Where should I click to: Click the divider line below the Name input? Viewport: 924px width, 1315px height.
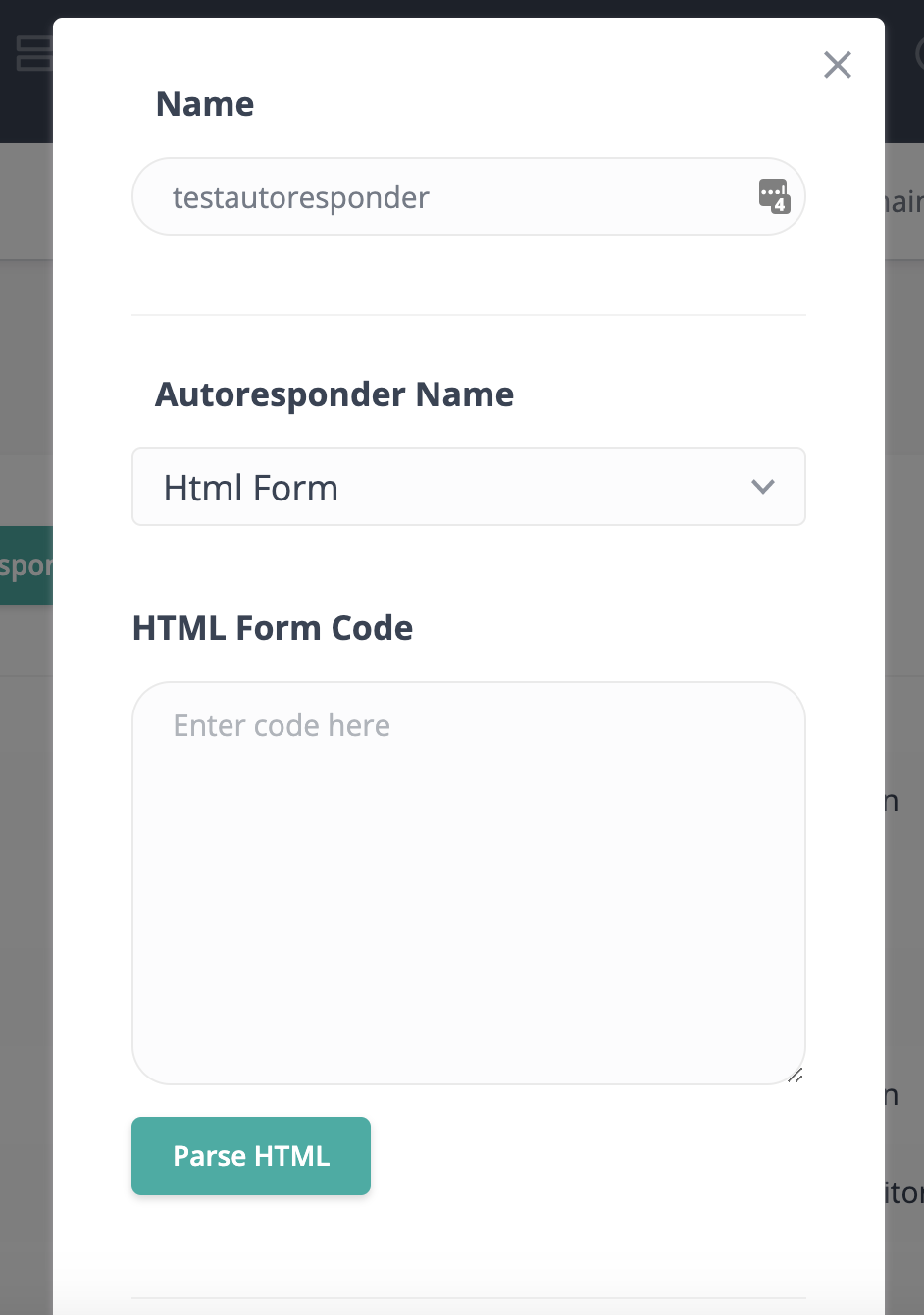pos(468,314)
